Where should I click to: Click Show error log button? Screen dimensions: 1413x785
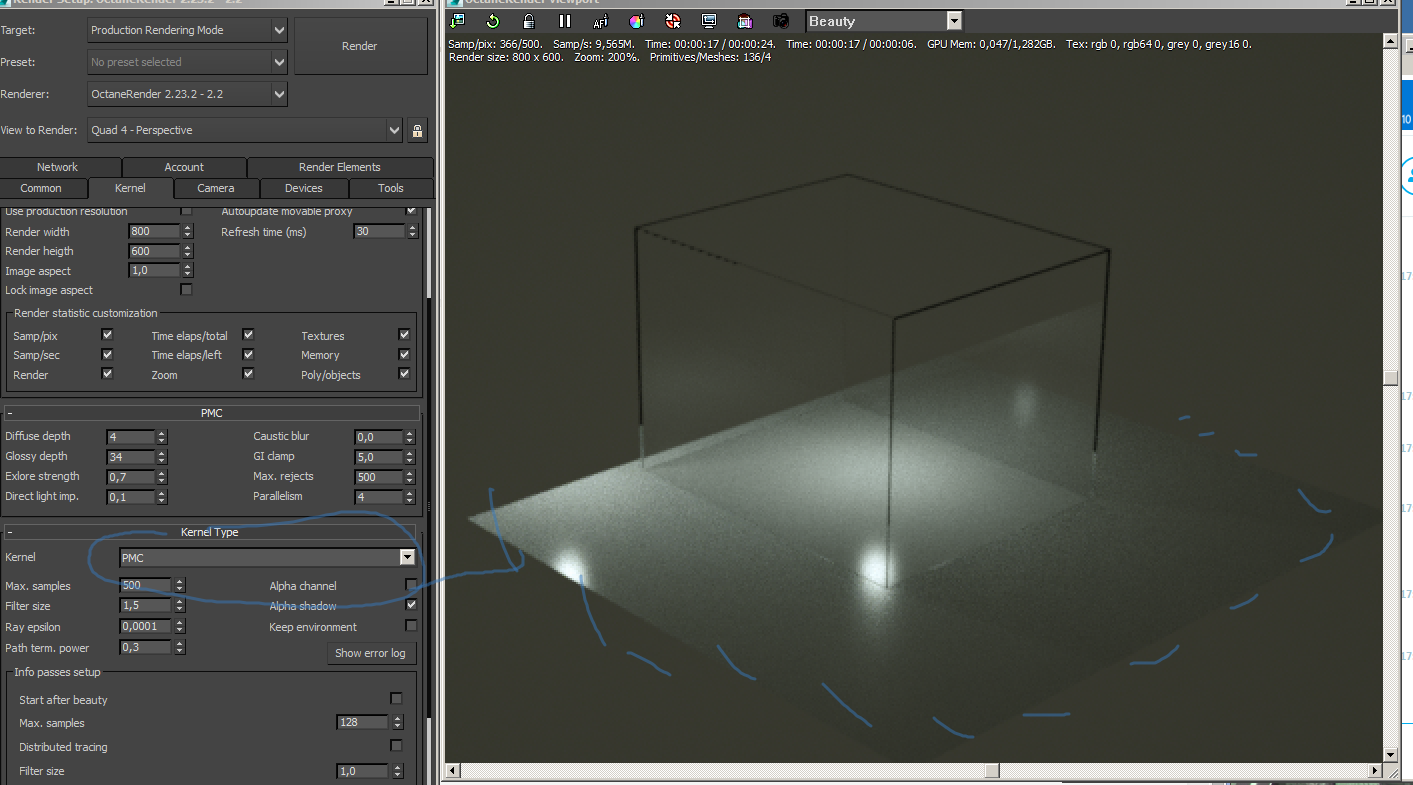coord(370,653)
